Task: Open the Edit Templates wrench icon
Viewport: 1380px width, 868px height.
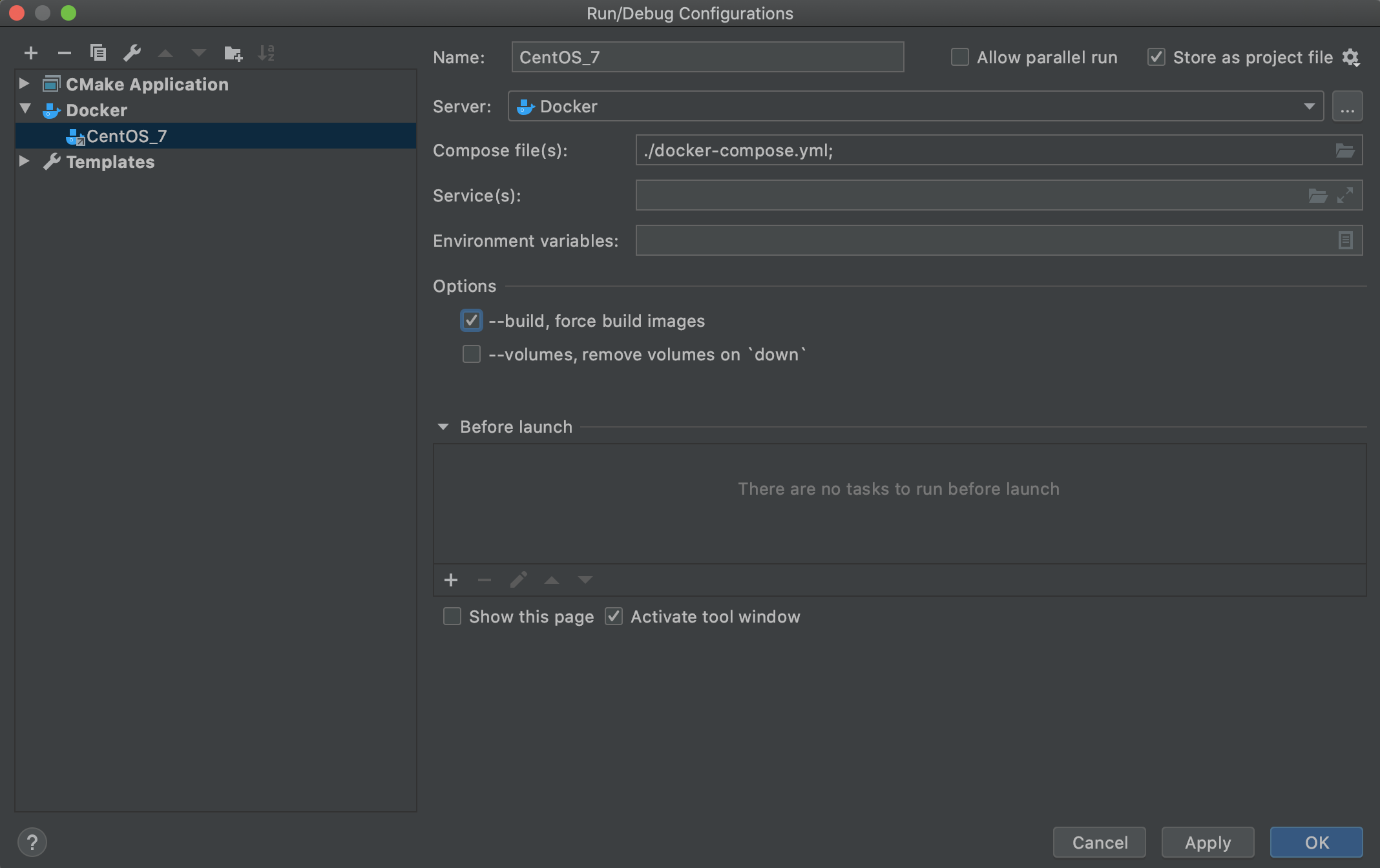Action: click(x=132, y=53)
